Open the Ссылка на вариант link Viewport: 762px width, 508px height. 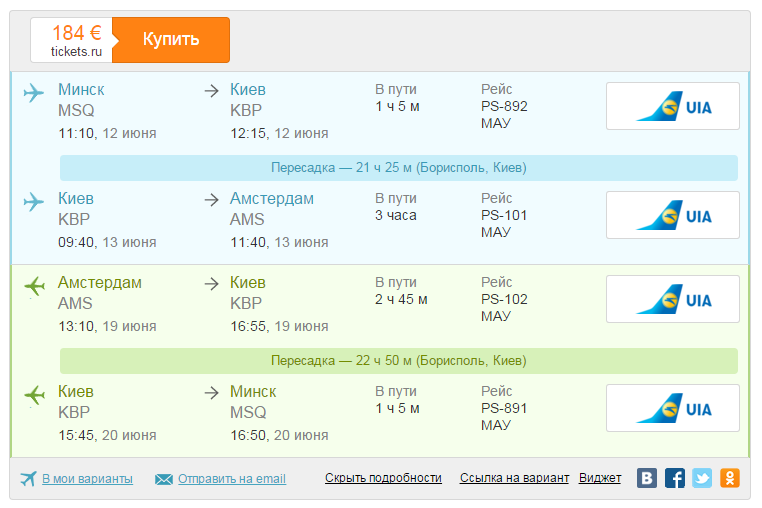coord(514,478)
